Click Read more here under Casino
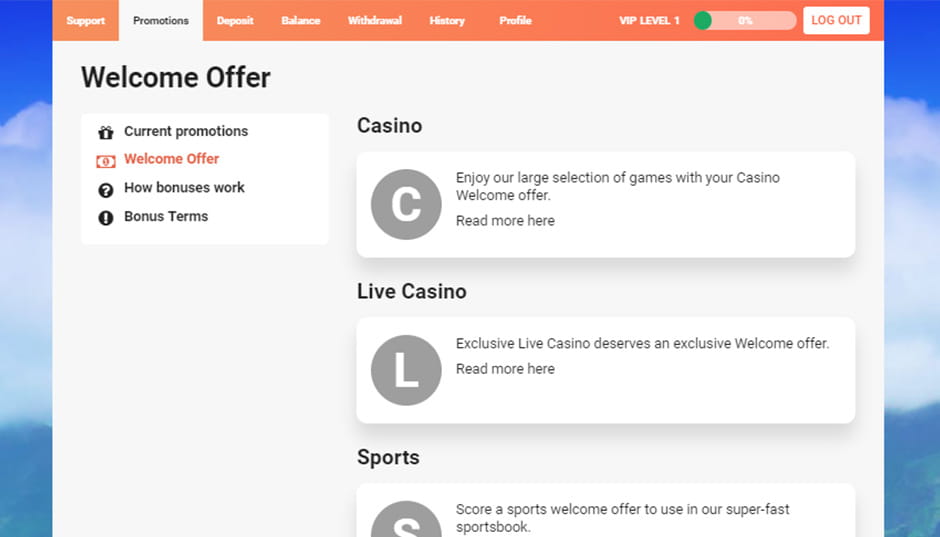The height and width of the screenshot is (537, 940). pos(505,221)
